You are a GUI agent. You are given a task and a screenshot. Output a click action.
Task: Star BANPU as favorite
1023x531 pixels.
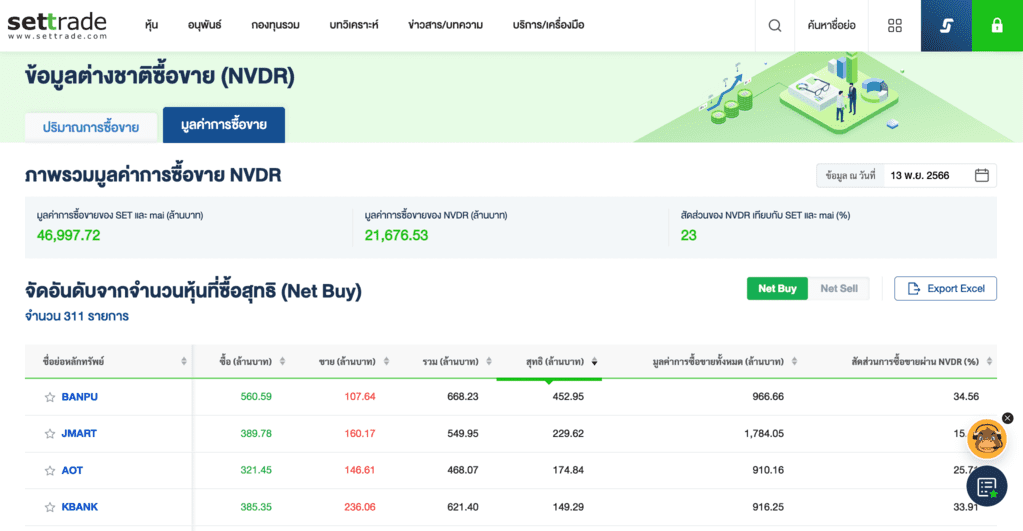pos(49,397)
